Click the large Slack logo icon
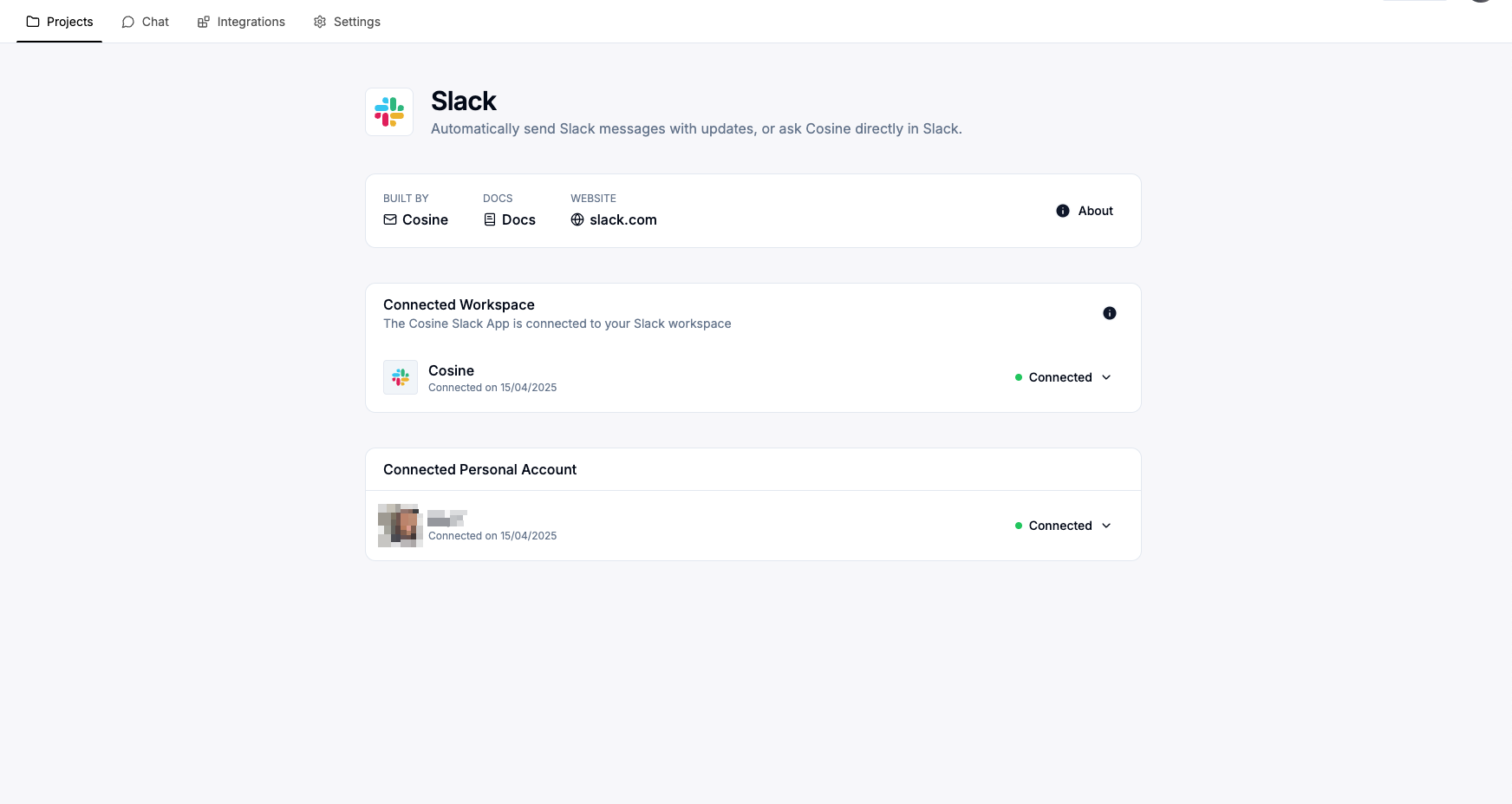 [389, 112]
